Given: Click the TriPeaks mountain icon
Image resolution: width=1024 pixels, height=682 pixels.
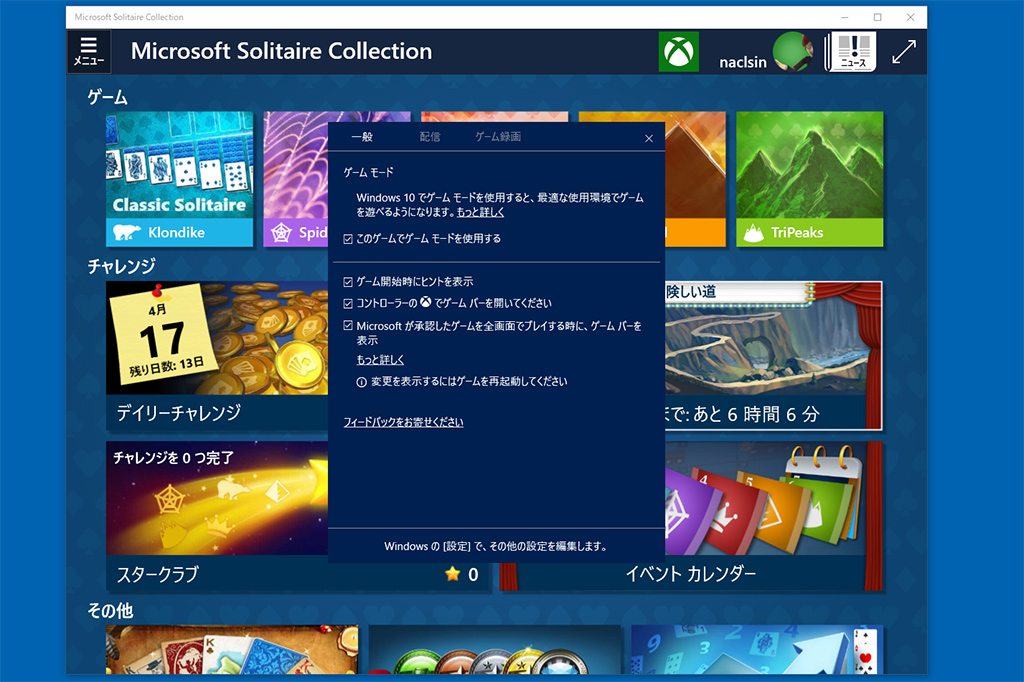Looking at the screenshot, I should pos(754,233).
